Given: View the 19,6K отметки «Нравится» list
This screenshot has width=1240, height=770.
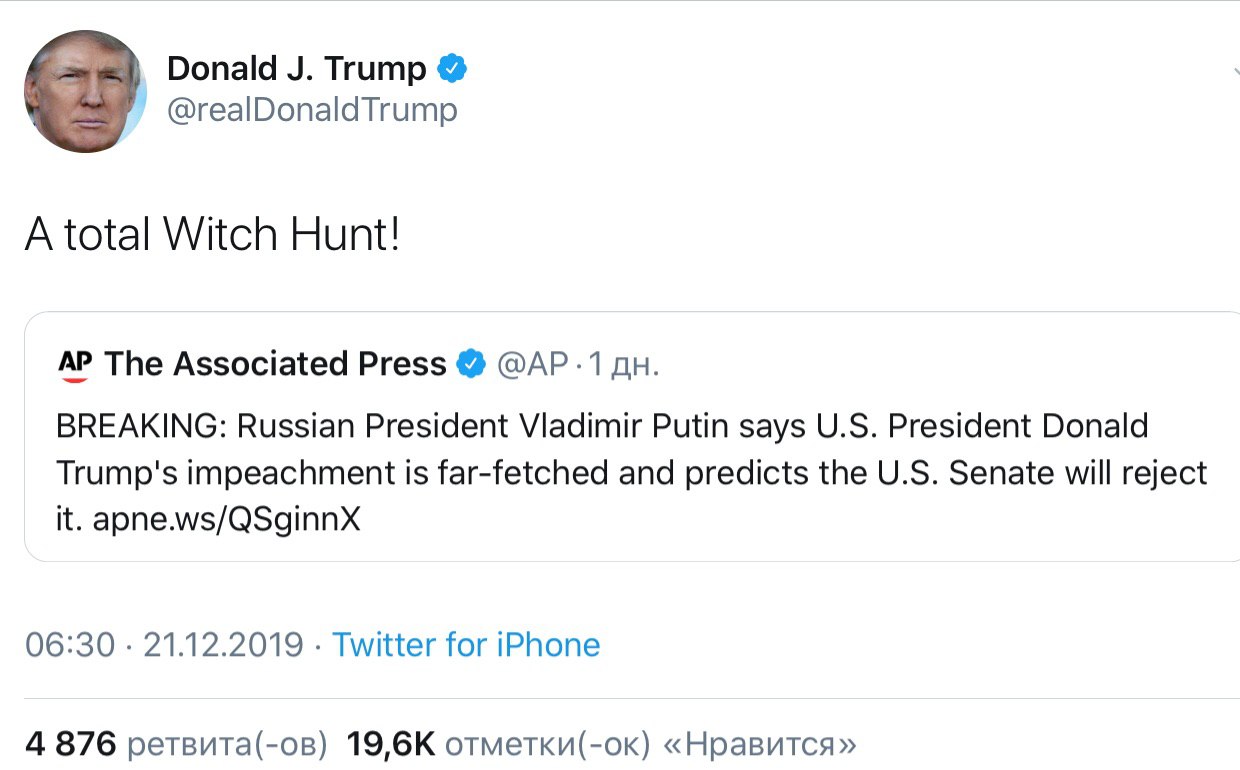Looking at the screenshot, I should (600, 744).
